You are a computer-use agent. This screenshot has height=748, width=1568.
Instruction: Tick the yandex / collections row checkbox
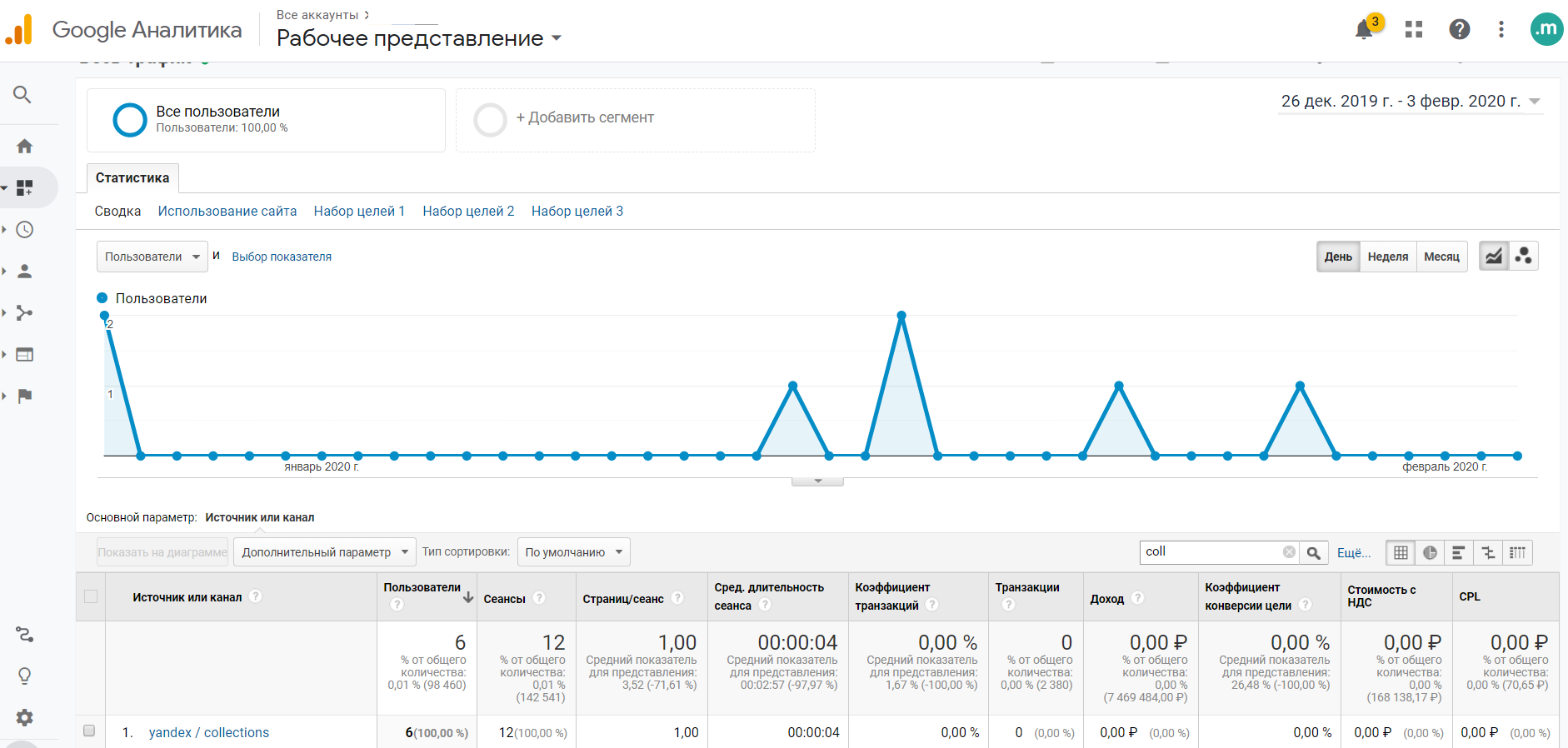click(x=89, y=731)
